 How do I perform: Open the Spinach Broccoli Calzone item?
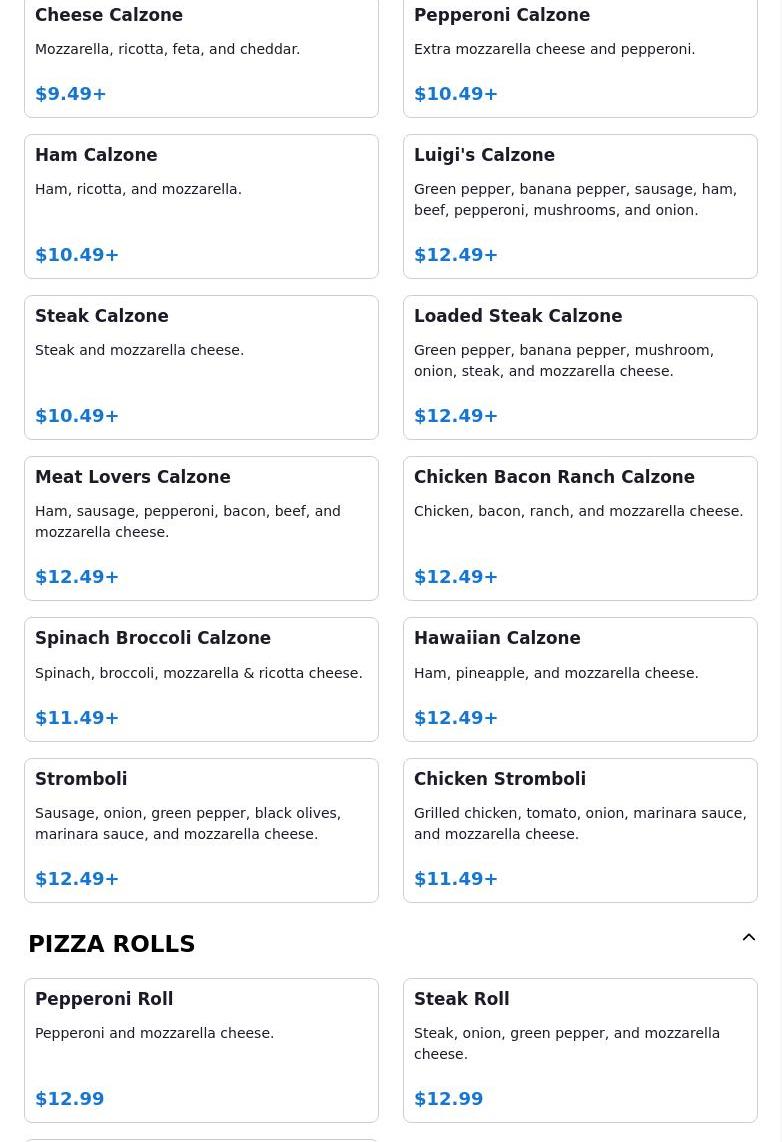tap(202, 680)
